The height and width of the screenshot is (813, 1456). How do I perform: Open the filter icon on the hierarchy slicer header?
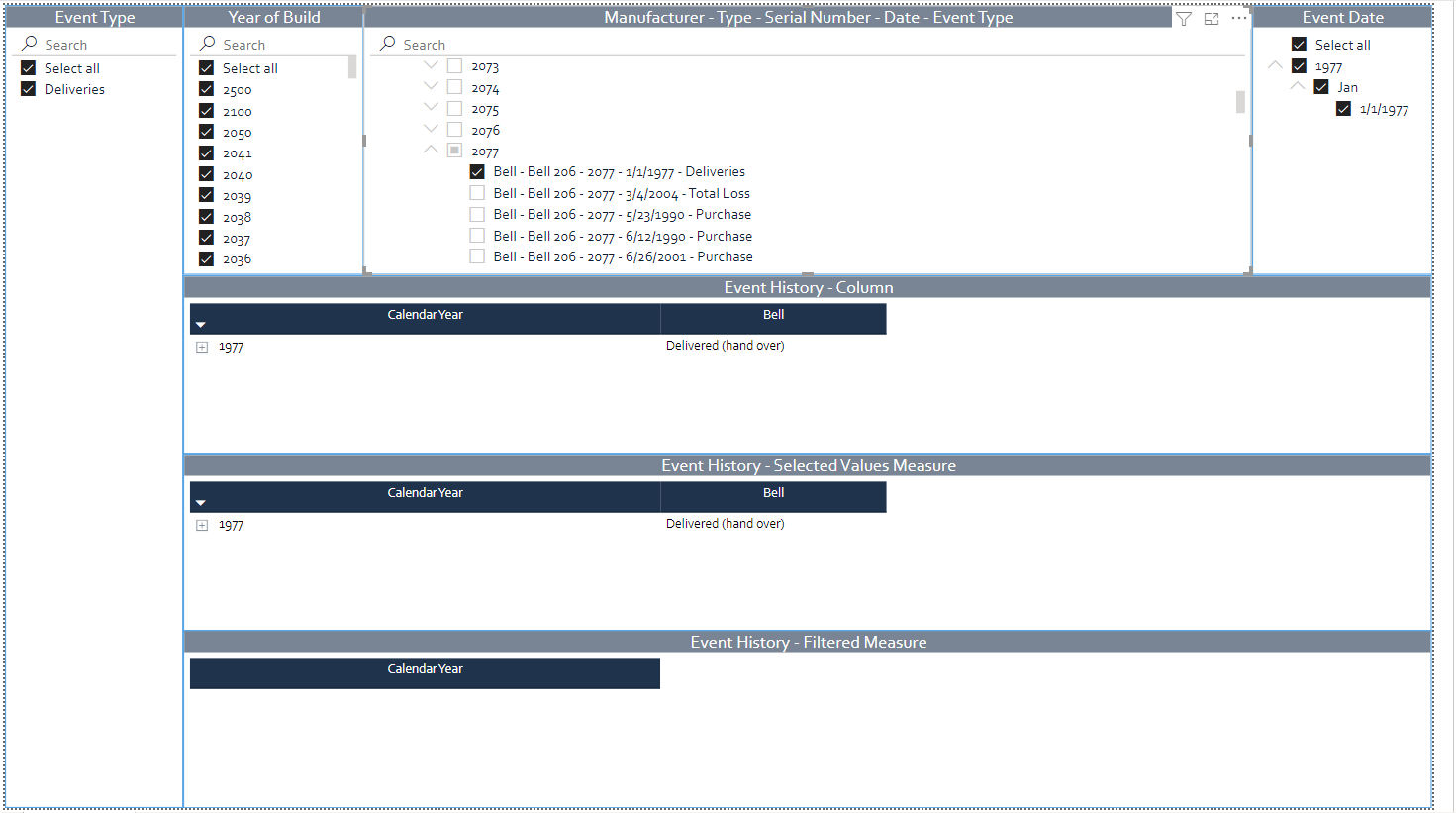tap(1184, 19)
